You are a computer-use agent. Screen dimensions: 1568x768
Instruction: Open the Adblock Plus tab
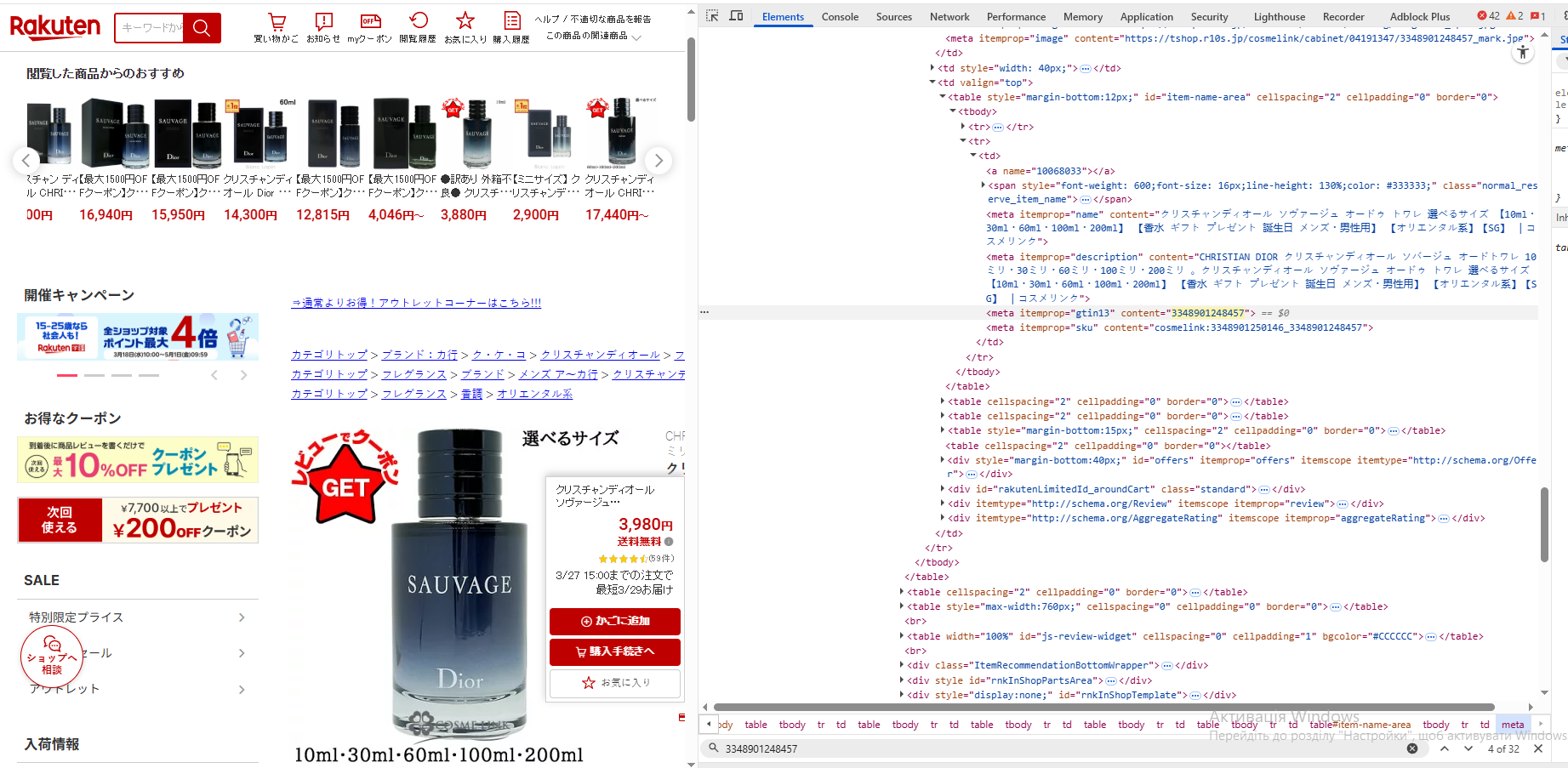coord(1420,17)
